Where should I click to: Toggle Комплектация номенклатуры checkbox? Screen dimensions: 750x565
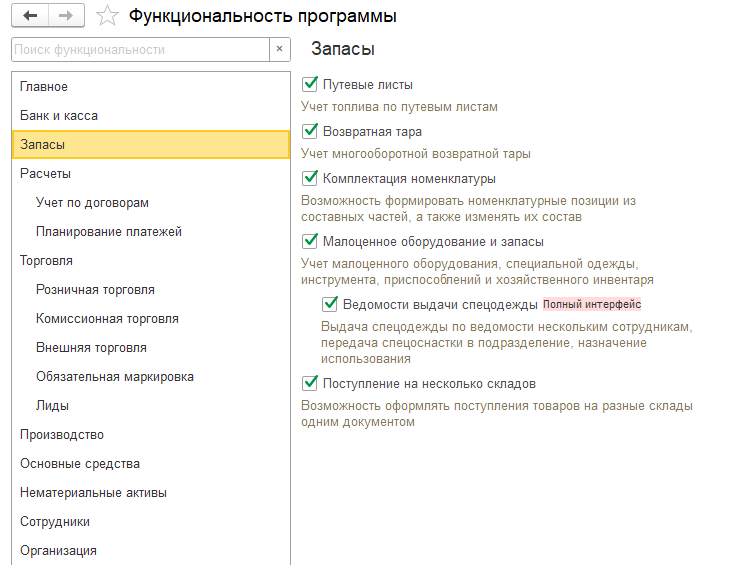point(310,179)
